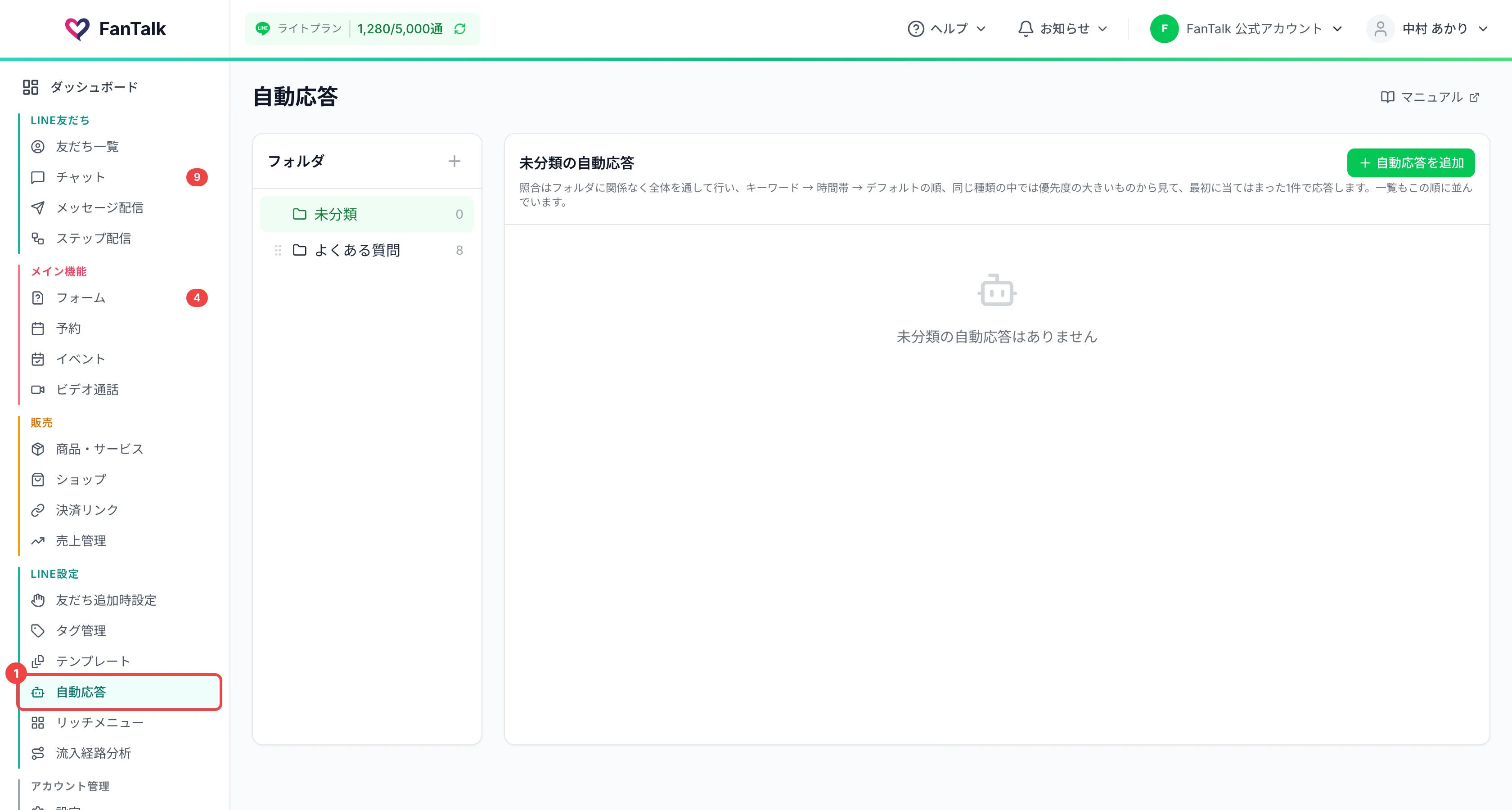
Task: Click the ビデオ通話 camera icon
Action: click(37, 390)
